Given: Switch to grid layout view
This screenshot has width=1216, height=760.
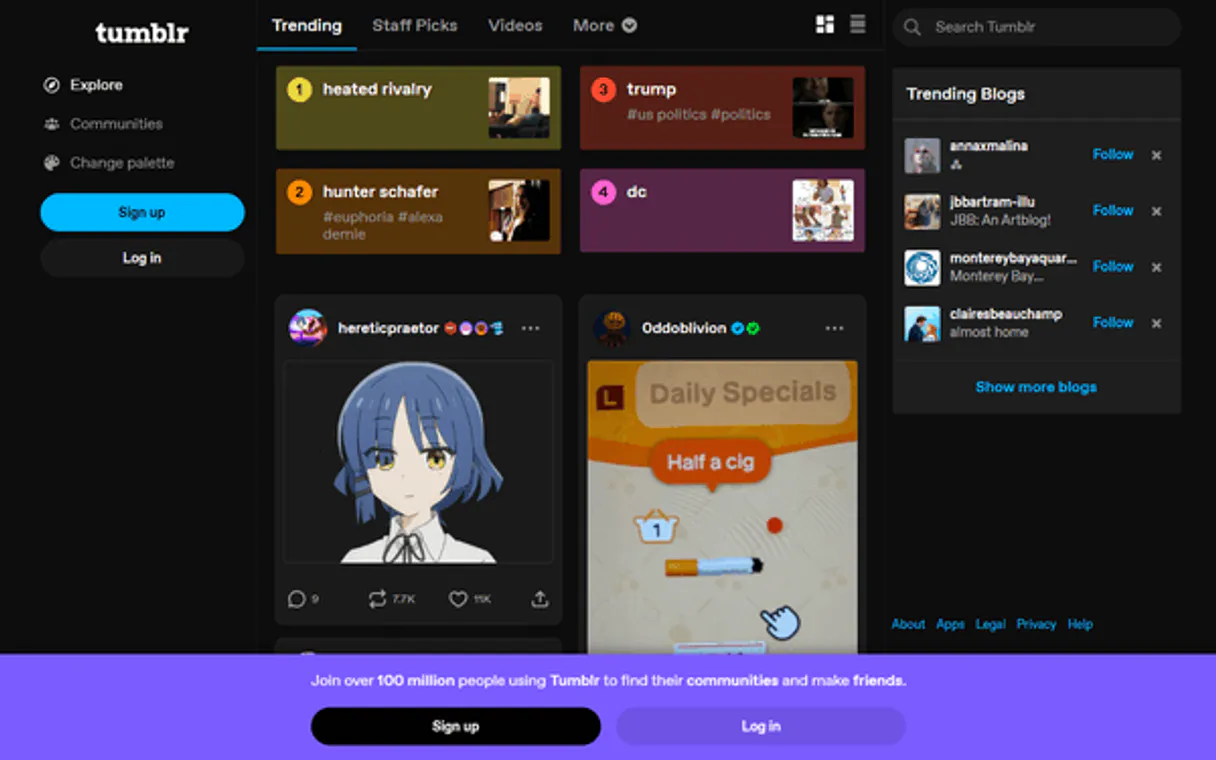Looking at the screenshot, I should [825, 25].
